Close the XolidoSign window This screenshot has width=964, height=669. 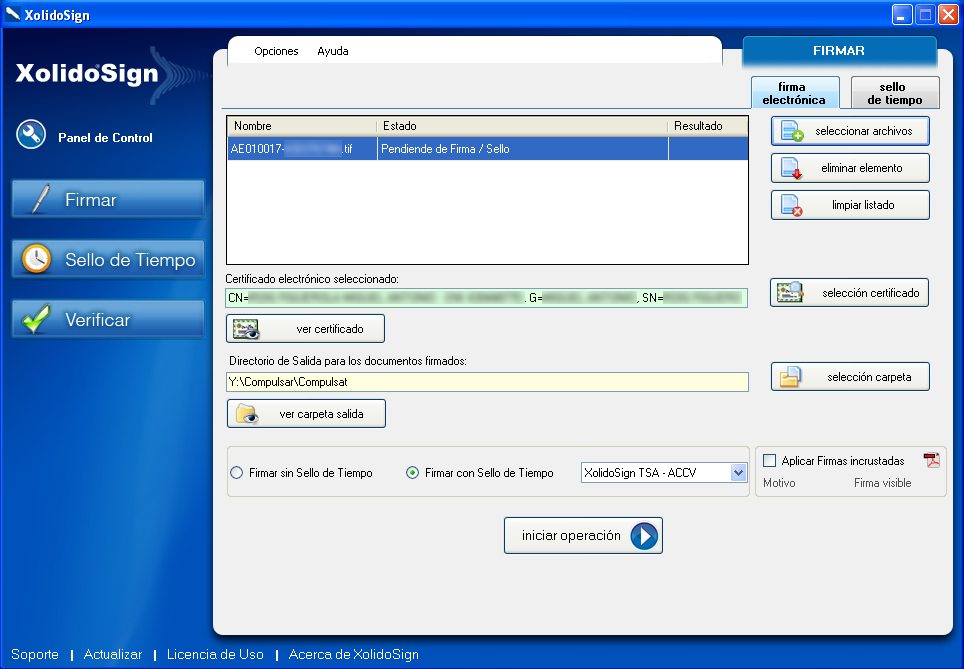(948, 15)
